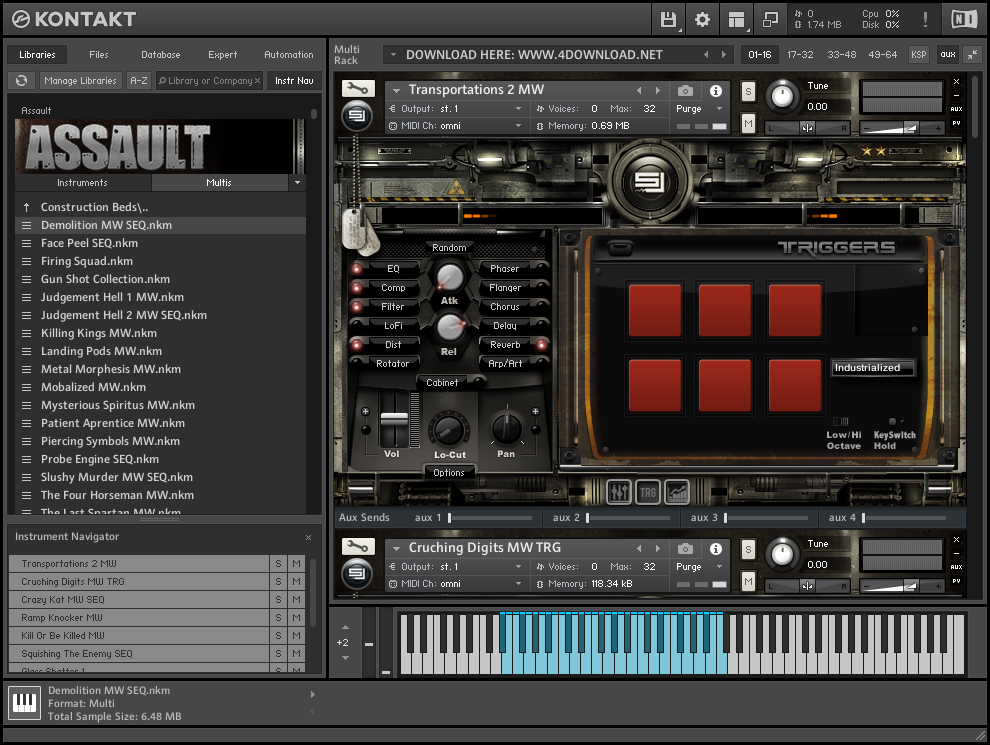
Task: Toggle the Comp effect LED
Action: 357,288
